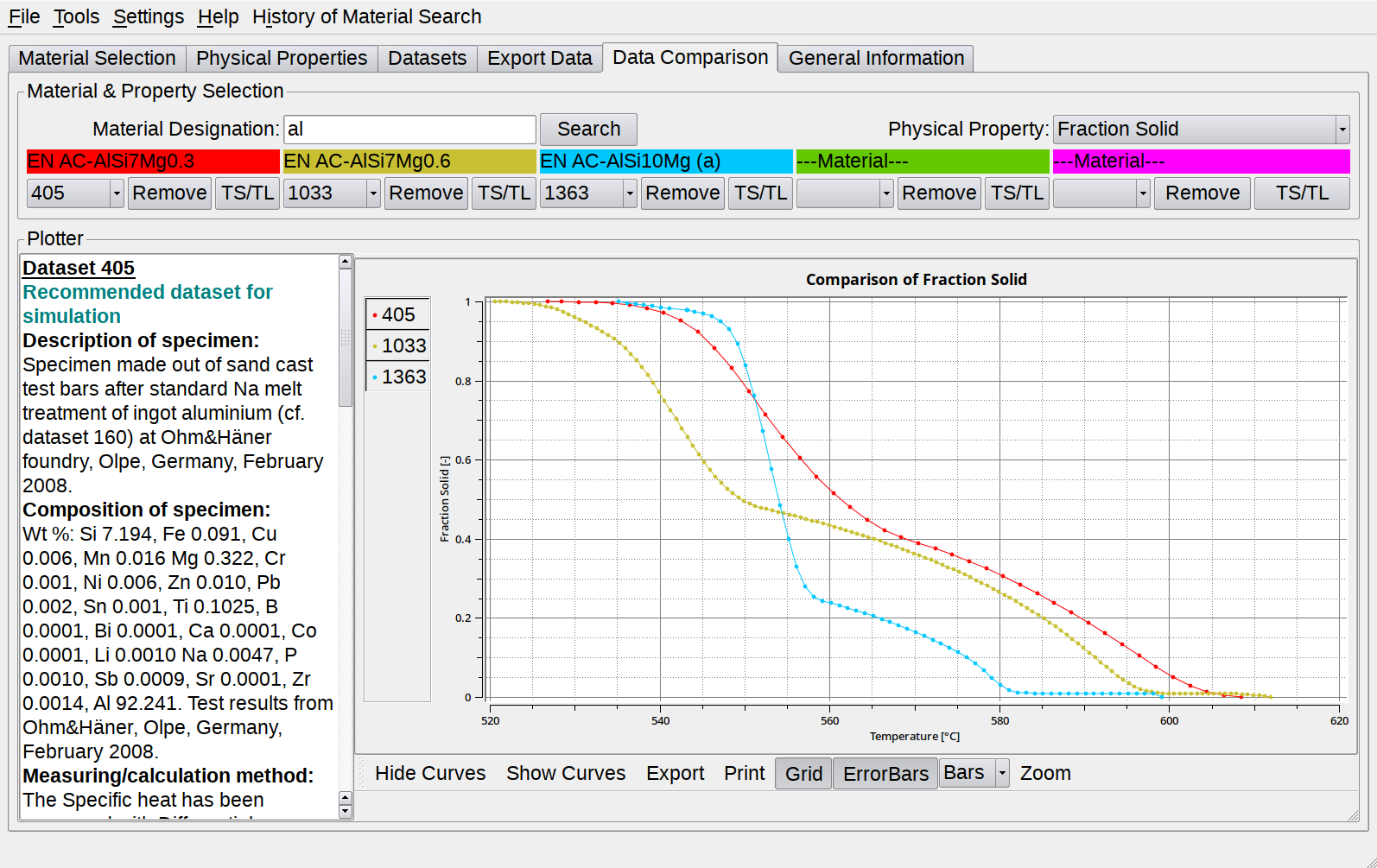Click the Material Designation input field

click(x=409, y=130)
